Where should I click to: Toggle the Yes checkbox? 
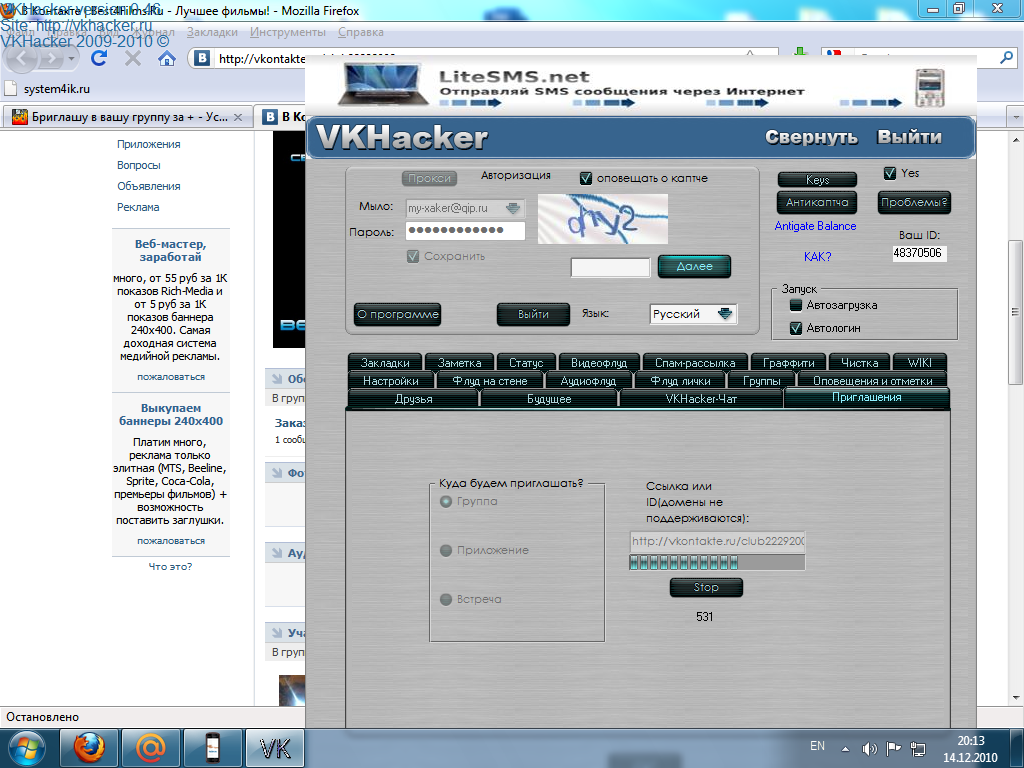coord(889,173)
